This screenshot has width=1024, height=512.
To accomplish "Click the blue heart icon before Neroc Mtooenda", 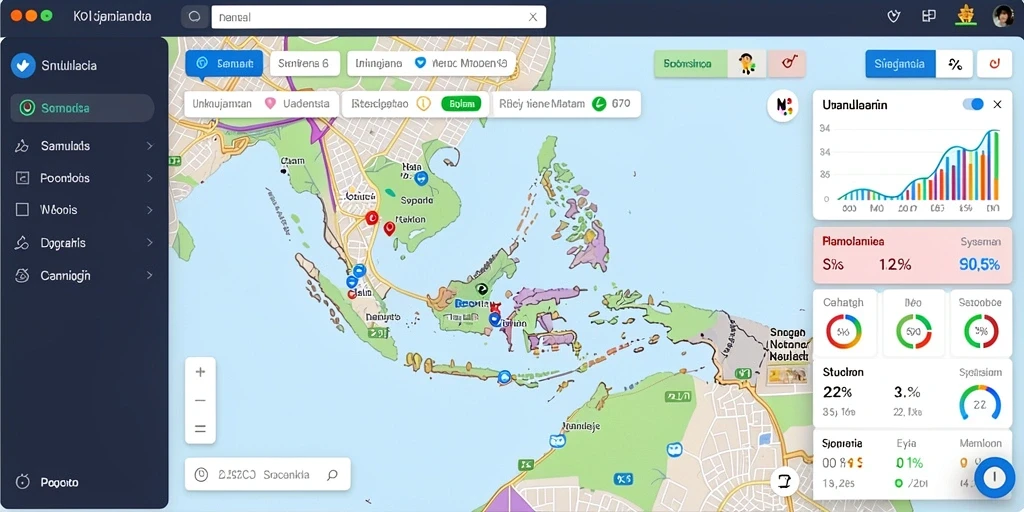I will 420,63.
